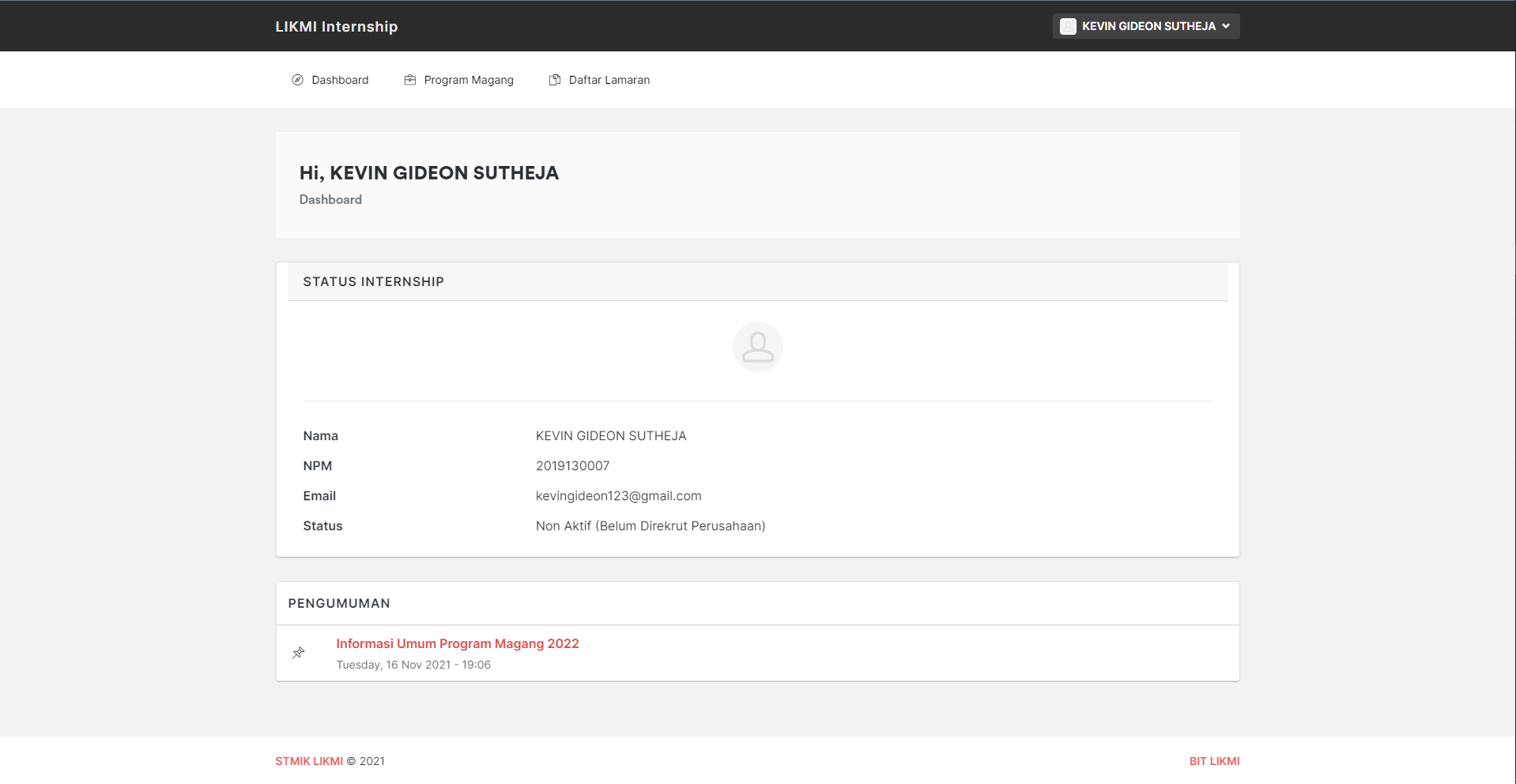The image size is (1516, 784).
Task: Click the Email field label
Action: pyautogui.click(x=319, y=496)
